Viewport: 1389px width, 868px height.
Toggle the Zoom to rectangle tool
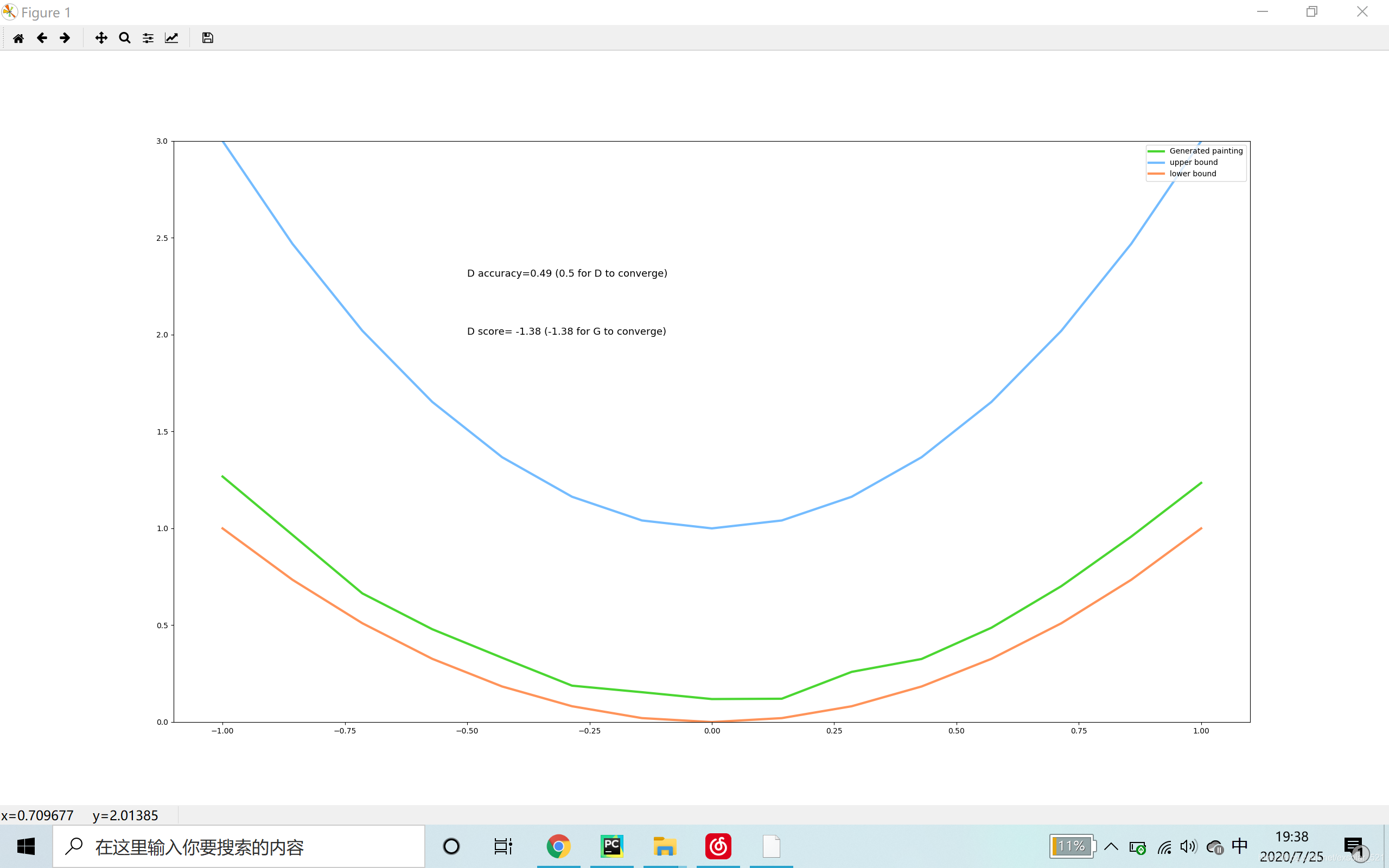(125, 38)
